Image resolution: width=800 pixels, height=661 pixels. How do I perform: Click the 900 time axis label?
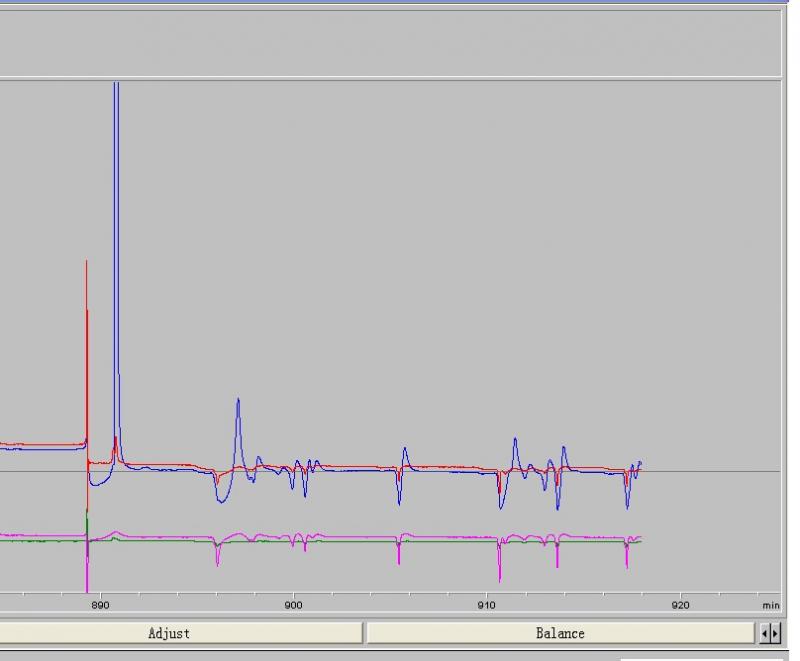(x=293, y=605)
